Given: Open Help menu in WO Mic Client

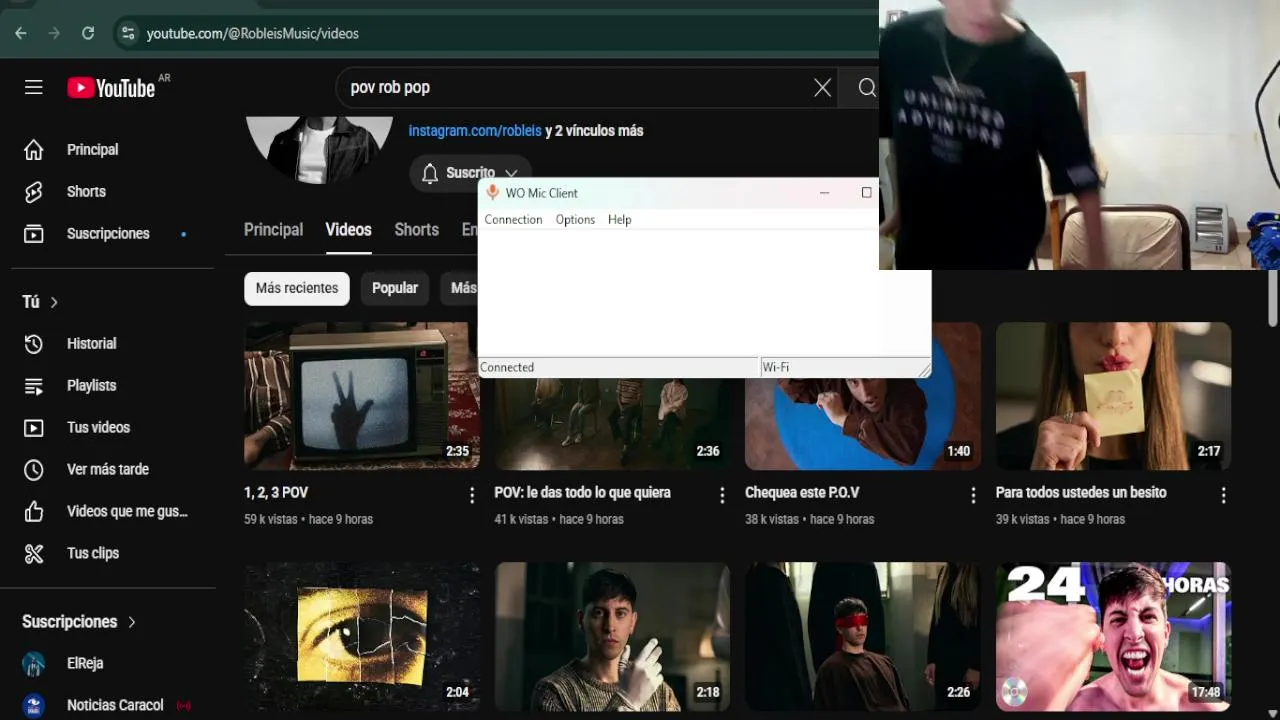Looking at the screenshot, I should click(x=619, y=220).
